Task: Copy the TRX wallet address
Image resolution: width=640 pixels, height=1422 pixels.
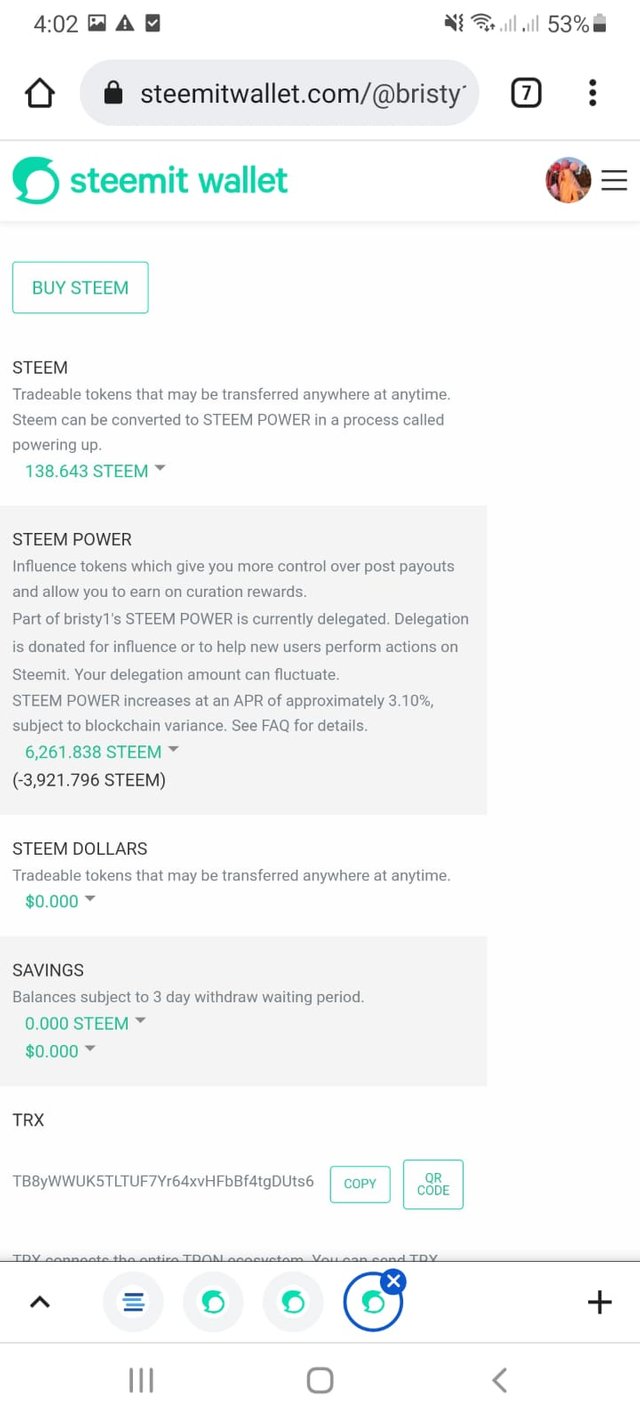Action: [x=360, y=1183]
